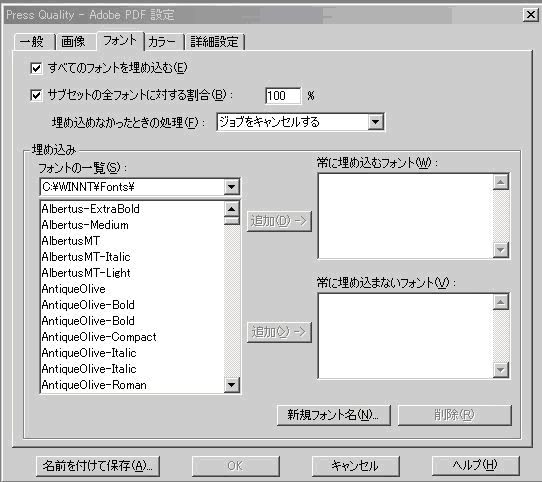Viewport: 542px width, 482px height.
Task: Select AntiqueOlive-Compact in the font list
Action: click(x=99, y=337)
